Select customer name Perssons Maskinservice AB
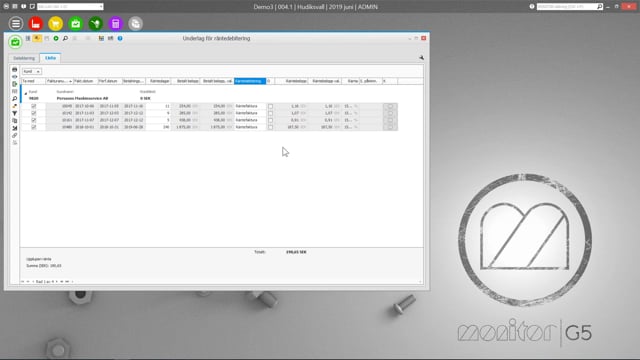This screenshot has width=640, height=360. pos(82,98)
